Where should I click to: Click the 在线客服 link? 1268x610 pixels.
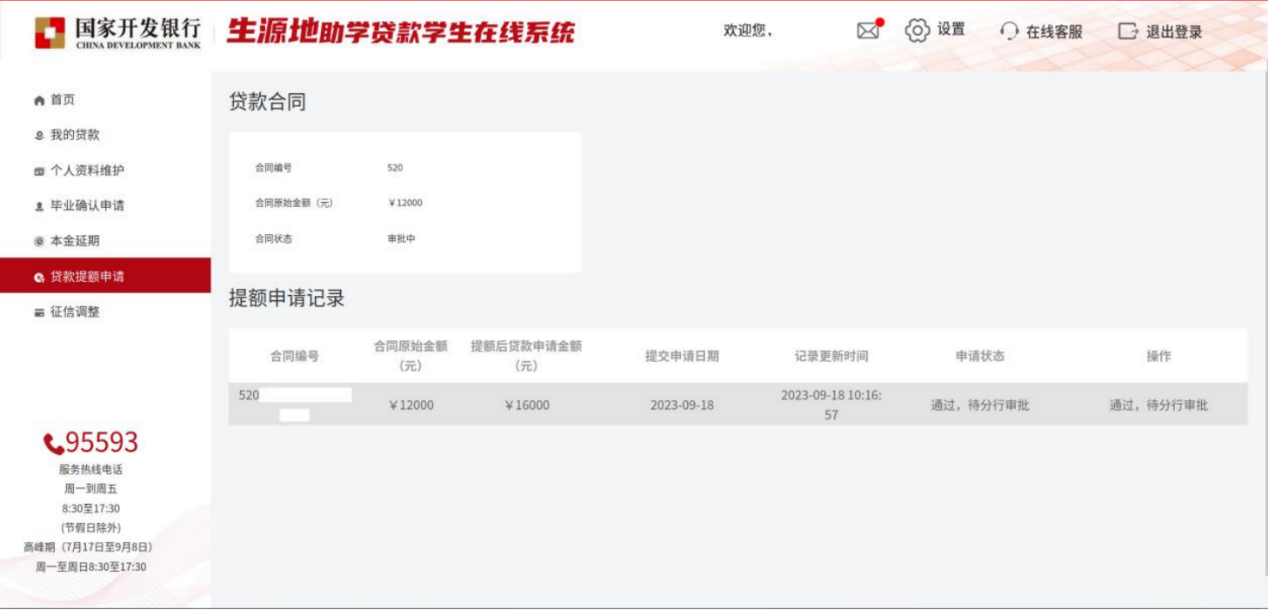click(1054, 32)
